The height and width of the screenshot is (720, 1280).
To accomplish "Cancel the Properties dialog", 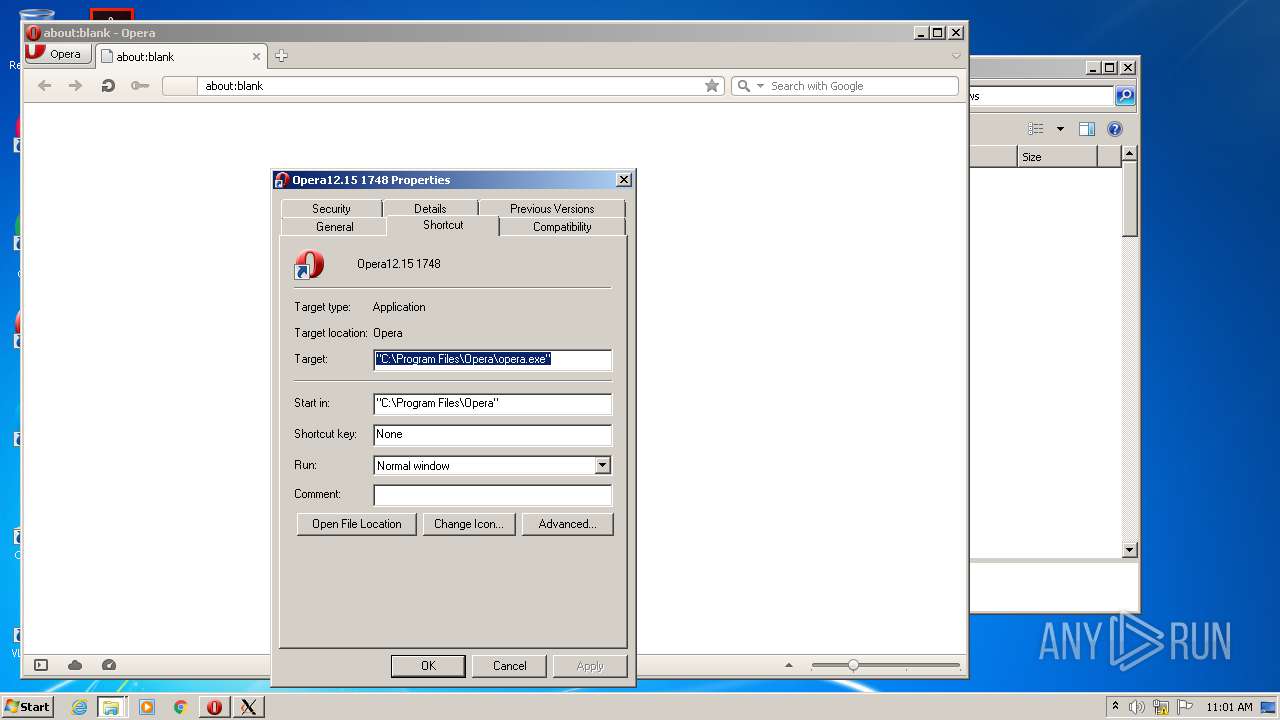I will click(x=509, y=666).
